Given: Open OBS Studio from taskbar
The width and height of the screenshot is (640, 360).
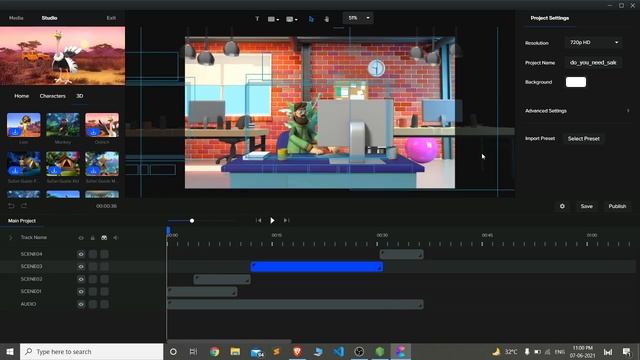Looking at the screenshot, I should (359, 351).
